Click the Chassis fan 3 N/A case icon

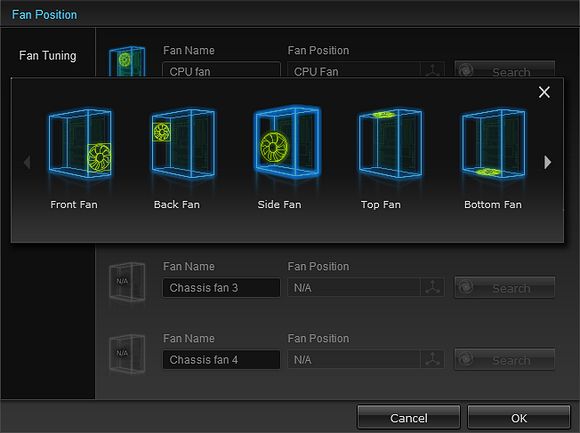click(x=127, y=282)
